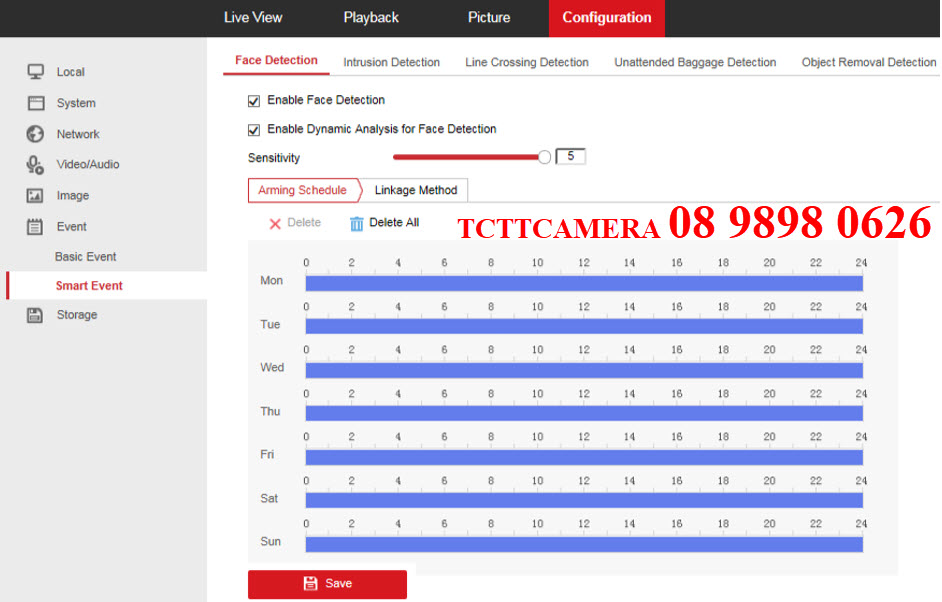Select Smart Event in the sidebar

pyautogui.click(x=89, y=286)
